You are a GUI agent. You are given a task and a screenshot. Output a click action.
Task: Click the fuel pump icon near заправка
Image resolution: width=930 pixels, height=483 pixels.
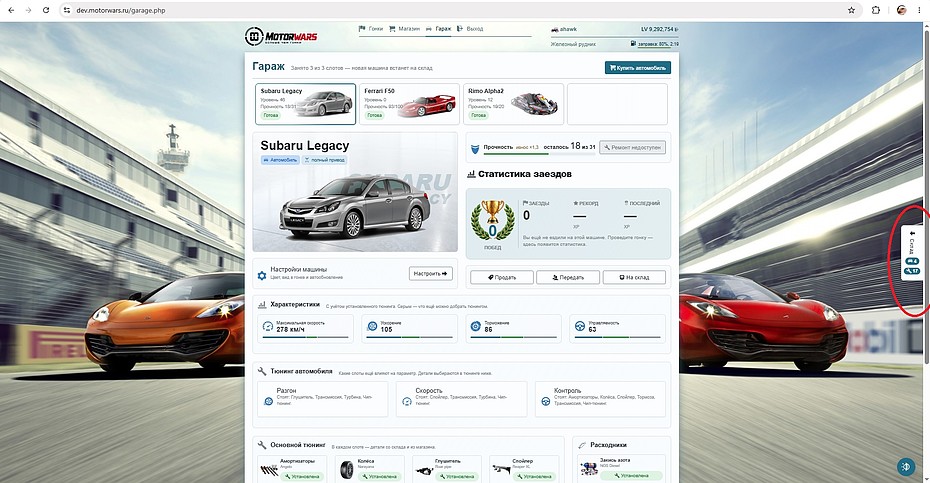(633, 44)
